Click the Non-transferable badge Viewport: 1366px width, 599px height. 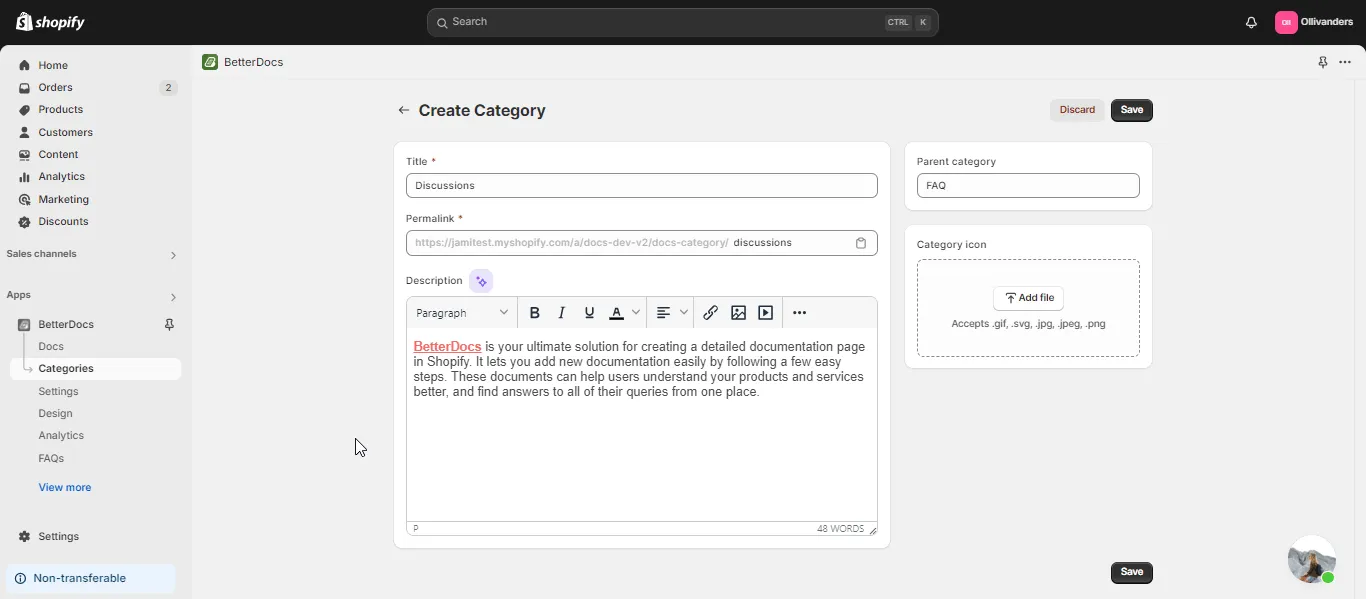(91, 579)
